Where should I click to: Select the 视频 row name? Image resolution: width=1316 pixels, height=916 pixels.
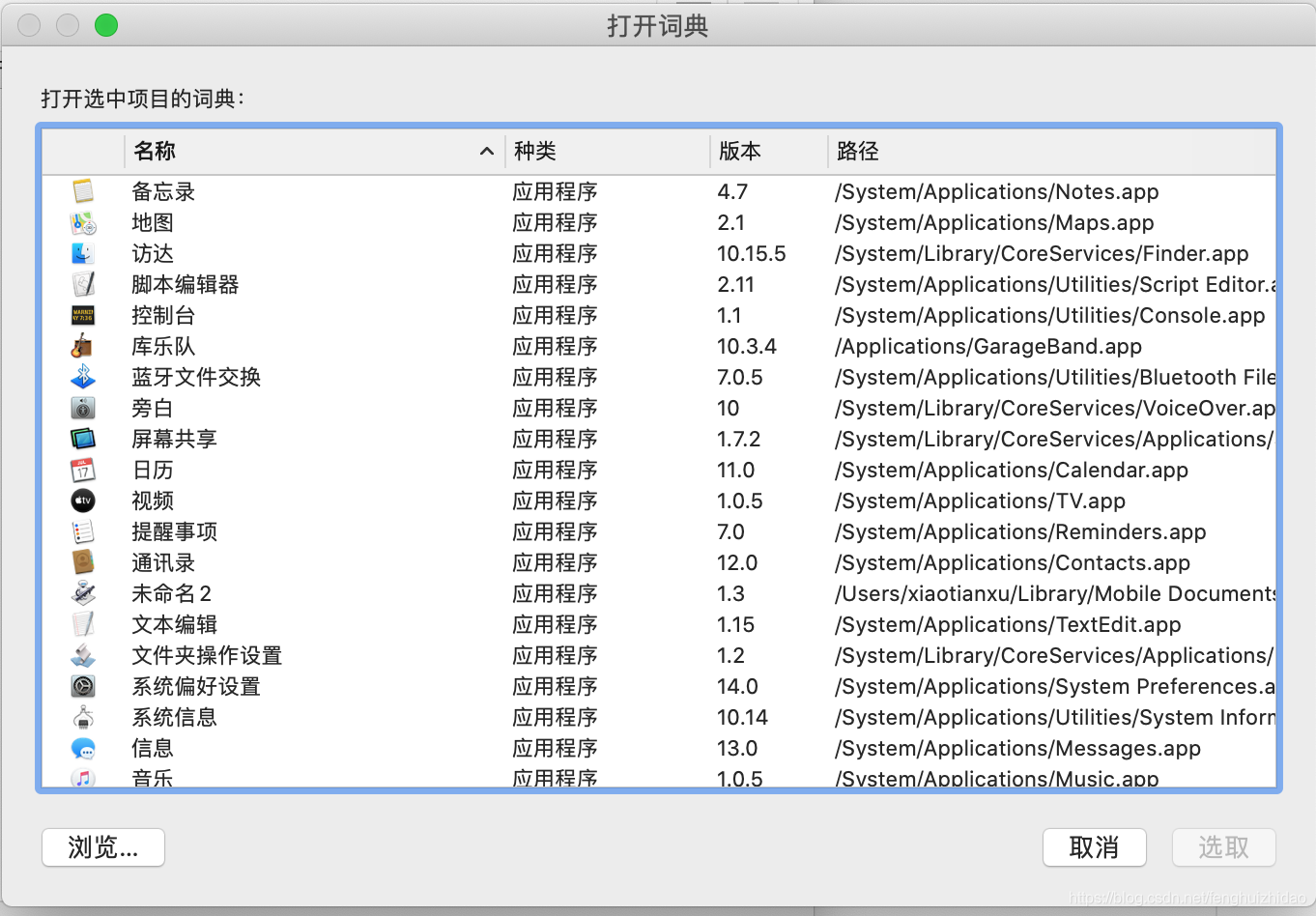[x=153, y=501]
